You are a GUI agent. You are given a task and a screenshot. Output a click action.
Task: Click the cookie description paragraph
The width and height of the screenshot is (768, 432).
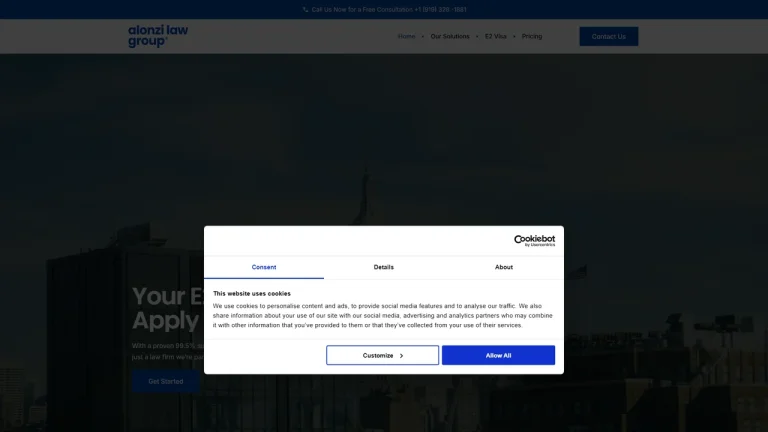383,315
